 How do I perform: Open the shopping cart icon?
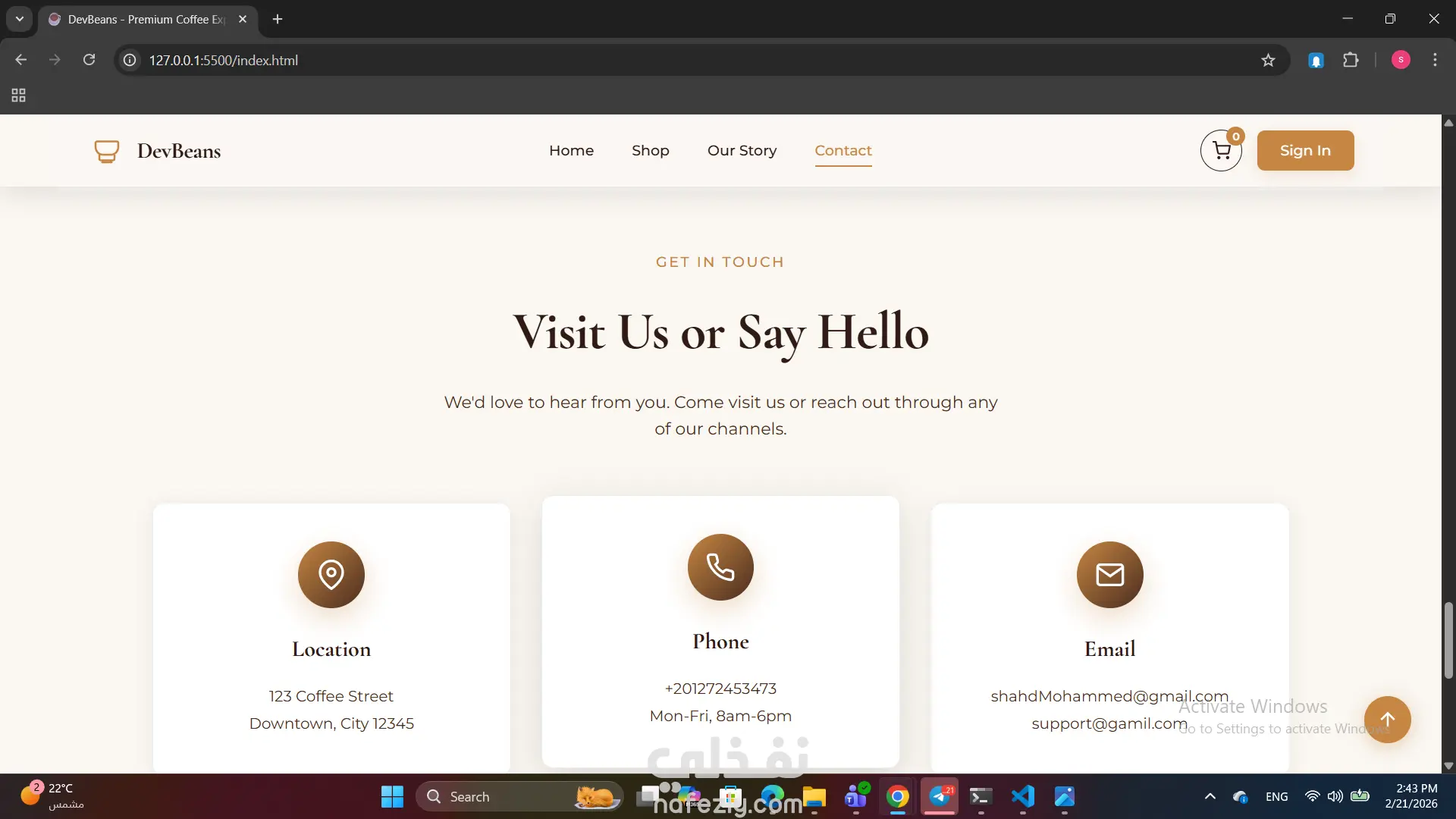coord(1221,151)
